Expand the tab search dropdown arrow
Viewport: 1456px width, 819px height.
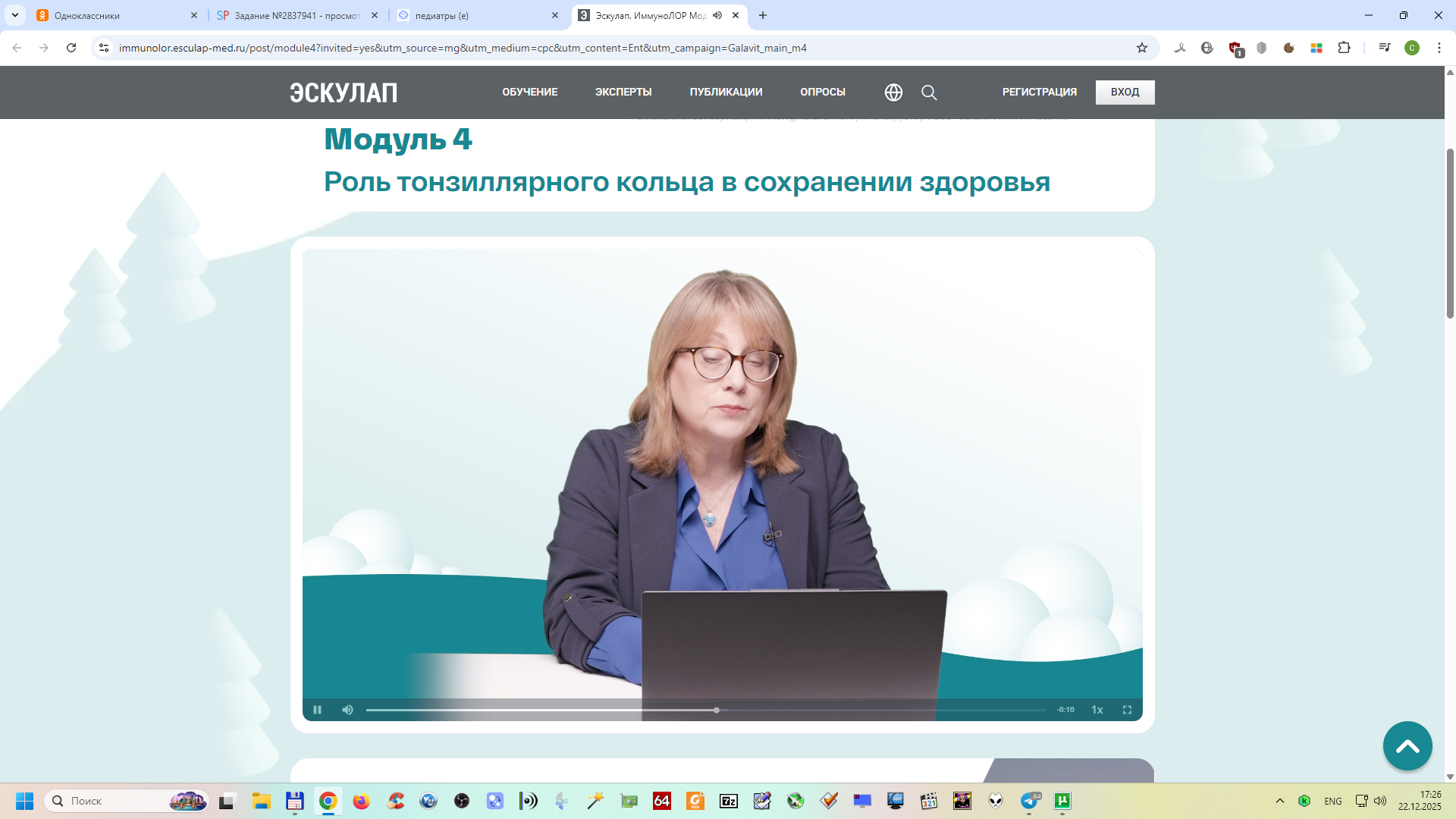pyautogui.click(x=14, y=15)
